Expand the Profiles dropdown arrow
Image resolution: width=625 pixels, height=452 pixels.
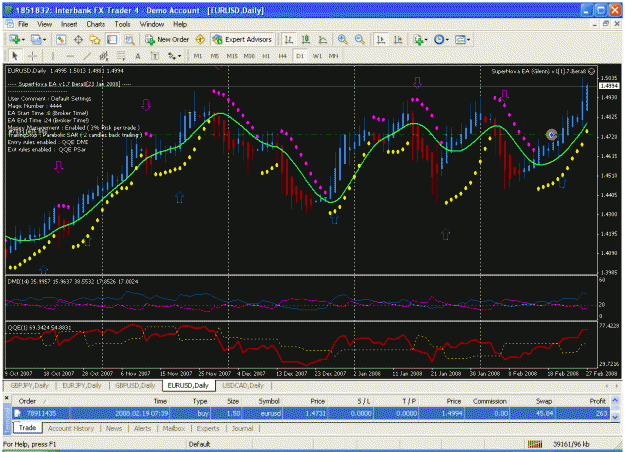(45, 39)
